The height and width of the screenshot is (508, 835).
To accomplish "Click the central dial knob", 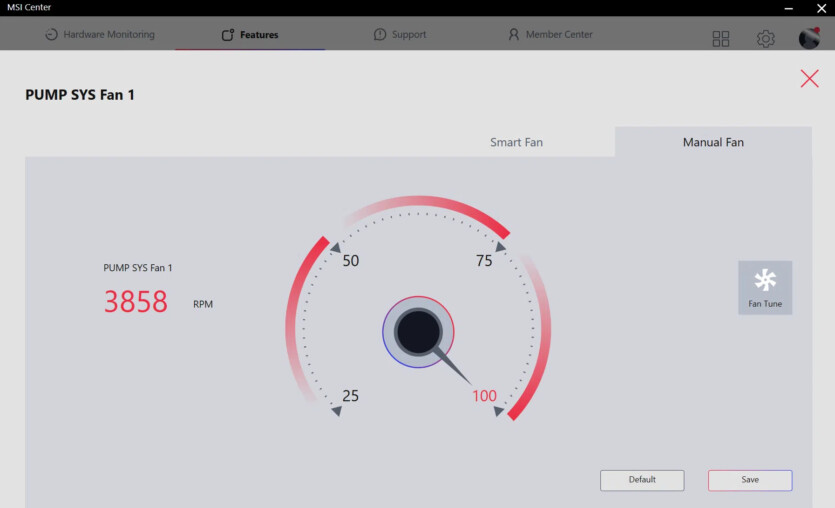I will click(418, 332).
